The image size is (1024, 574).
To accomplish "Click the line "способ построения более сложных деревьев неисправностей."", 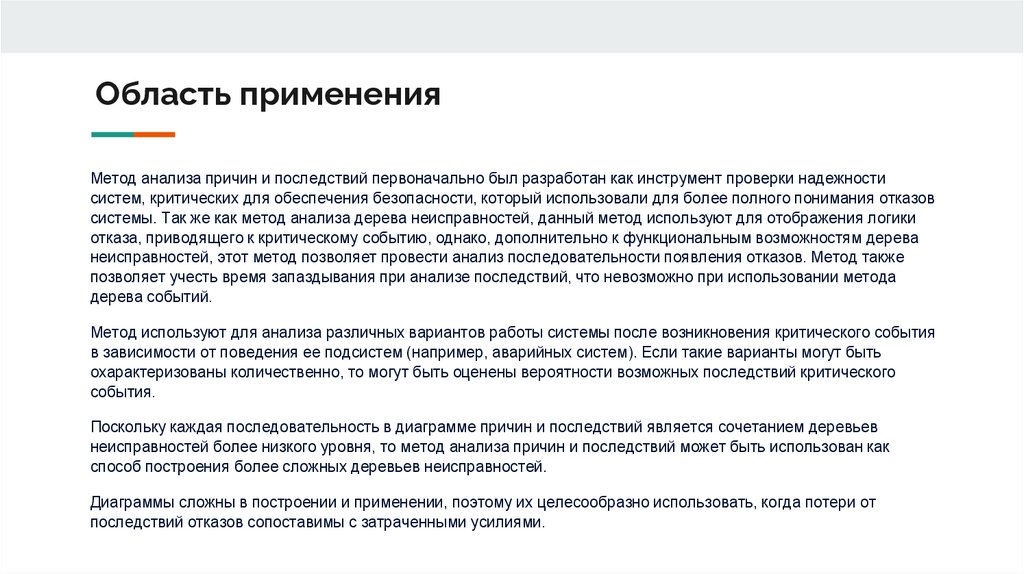I will coord(319,466).
